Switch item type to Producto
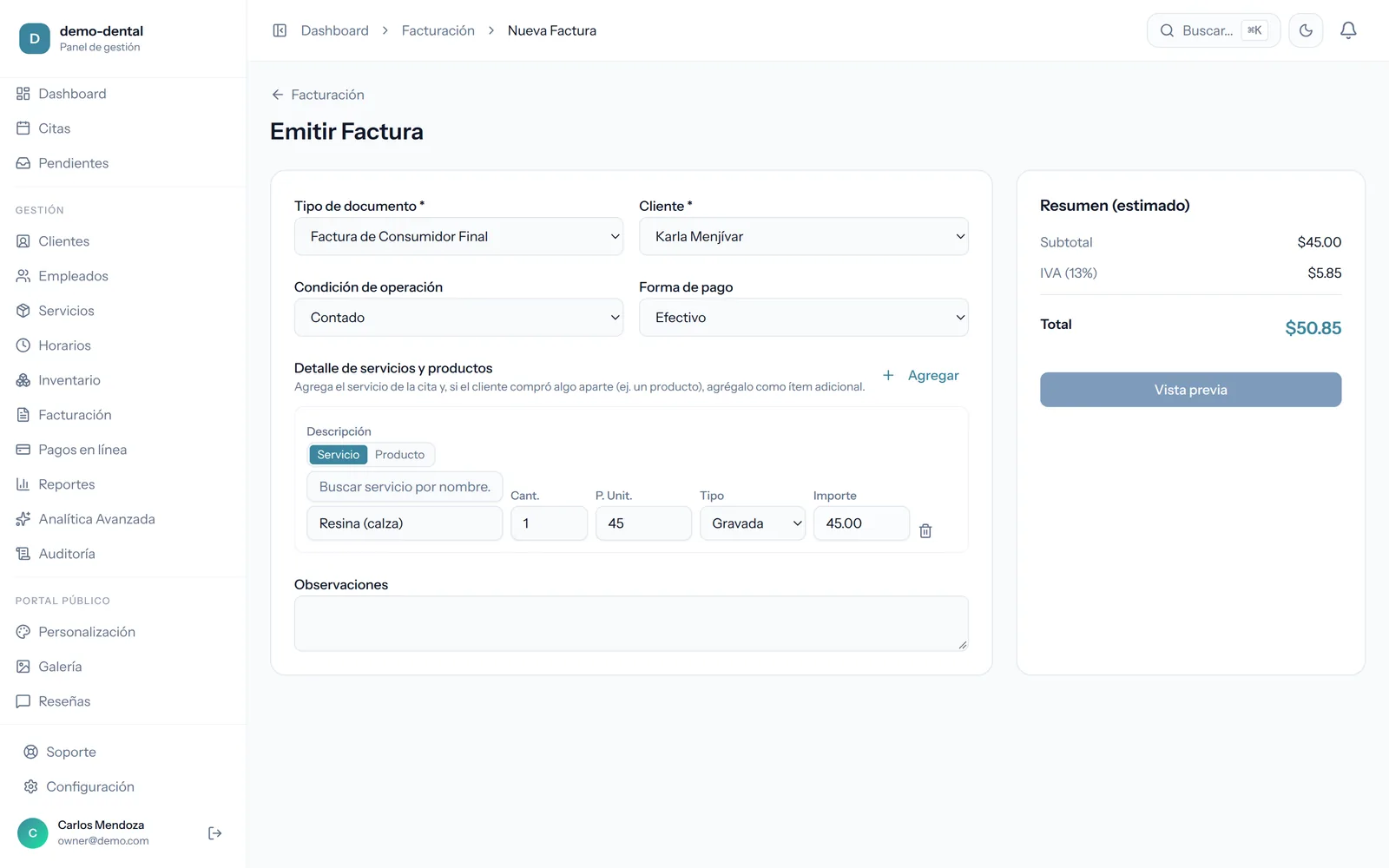 pos(400,455)
